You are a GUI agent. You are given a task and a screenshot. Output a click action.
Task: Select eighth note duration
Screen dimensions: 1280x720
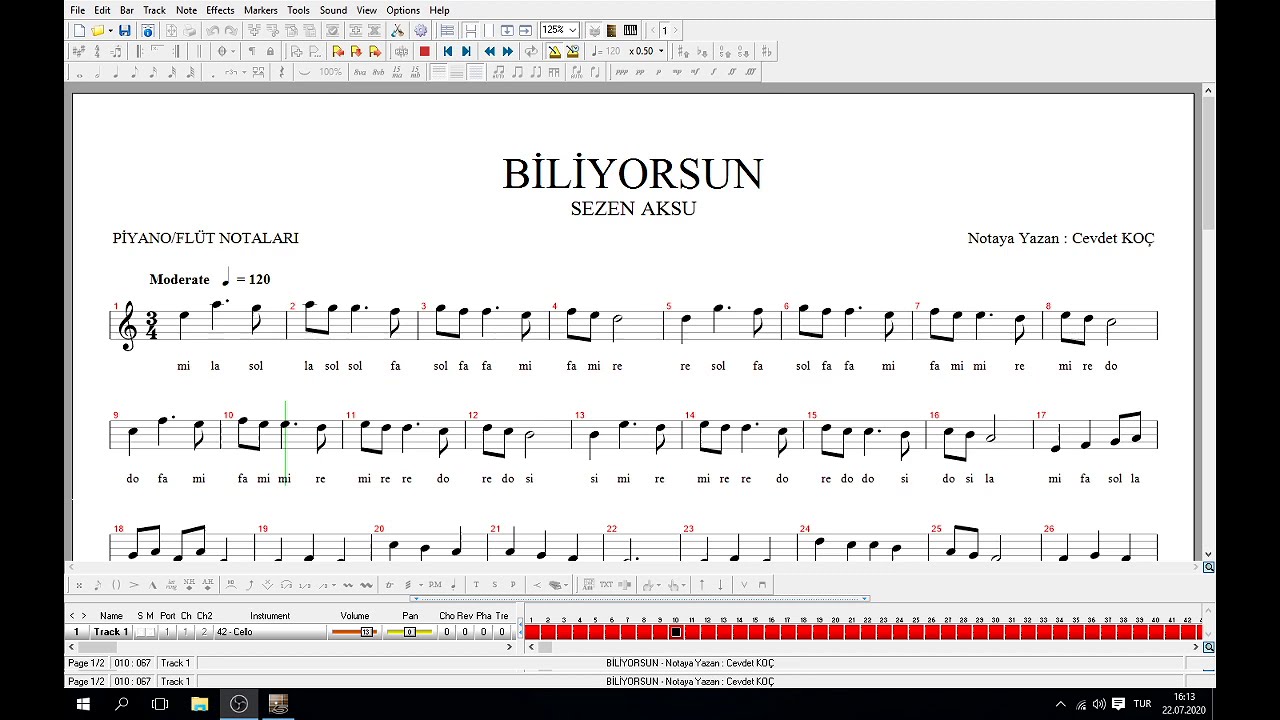[134, 72]
